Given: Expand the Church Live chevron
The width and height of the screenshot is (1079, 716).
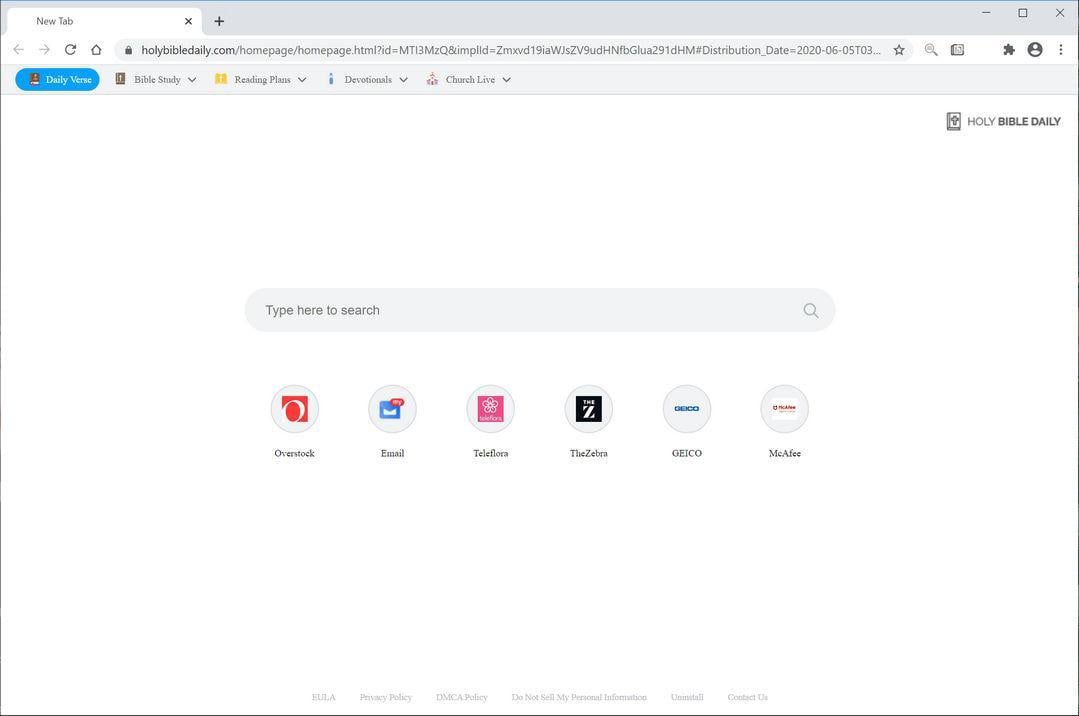Looking at the screenshot, I should click(x=506, y=80).
